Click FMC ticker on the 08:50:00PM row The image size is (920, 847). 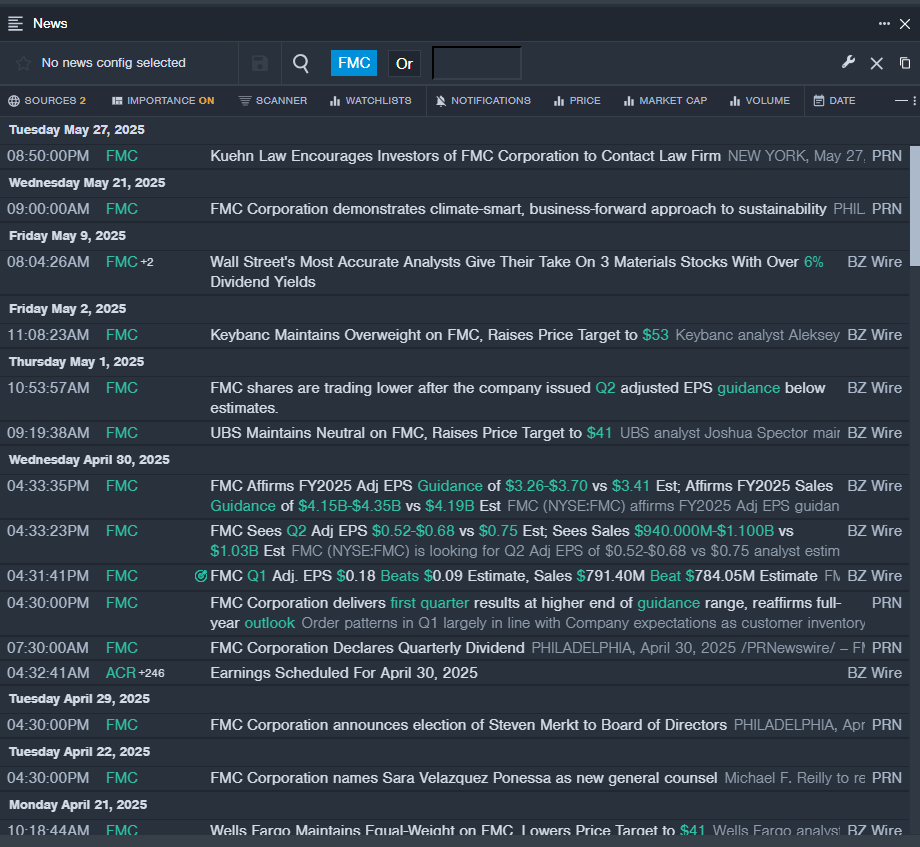tap(122, 156)
